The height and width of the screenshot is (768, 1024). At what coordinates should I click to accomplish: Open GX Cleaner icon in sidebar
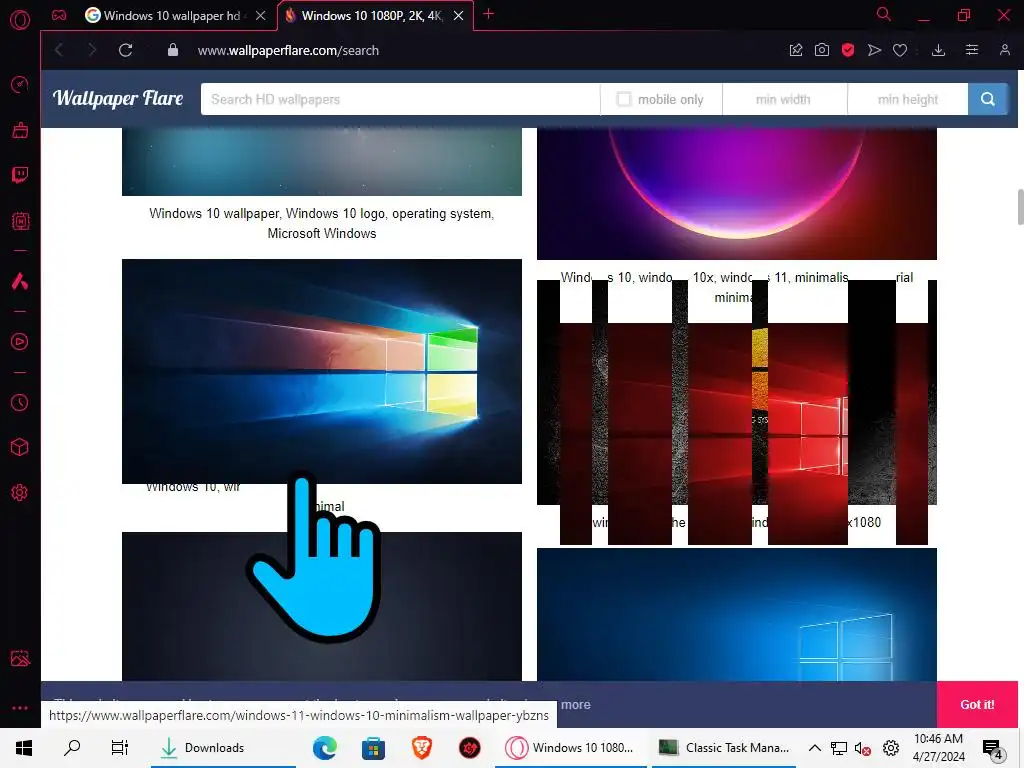tap(20, 130)
